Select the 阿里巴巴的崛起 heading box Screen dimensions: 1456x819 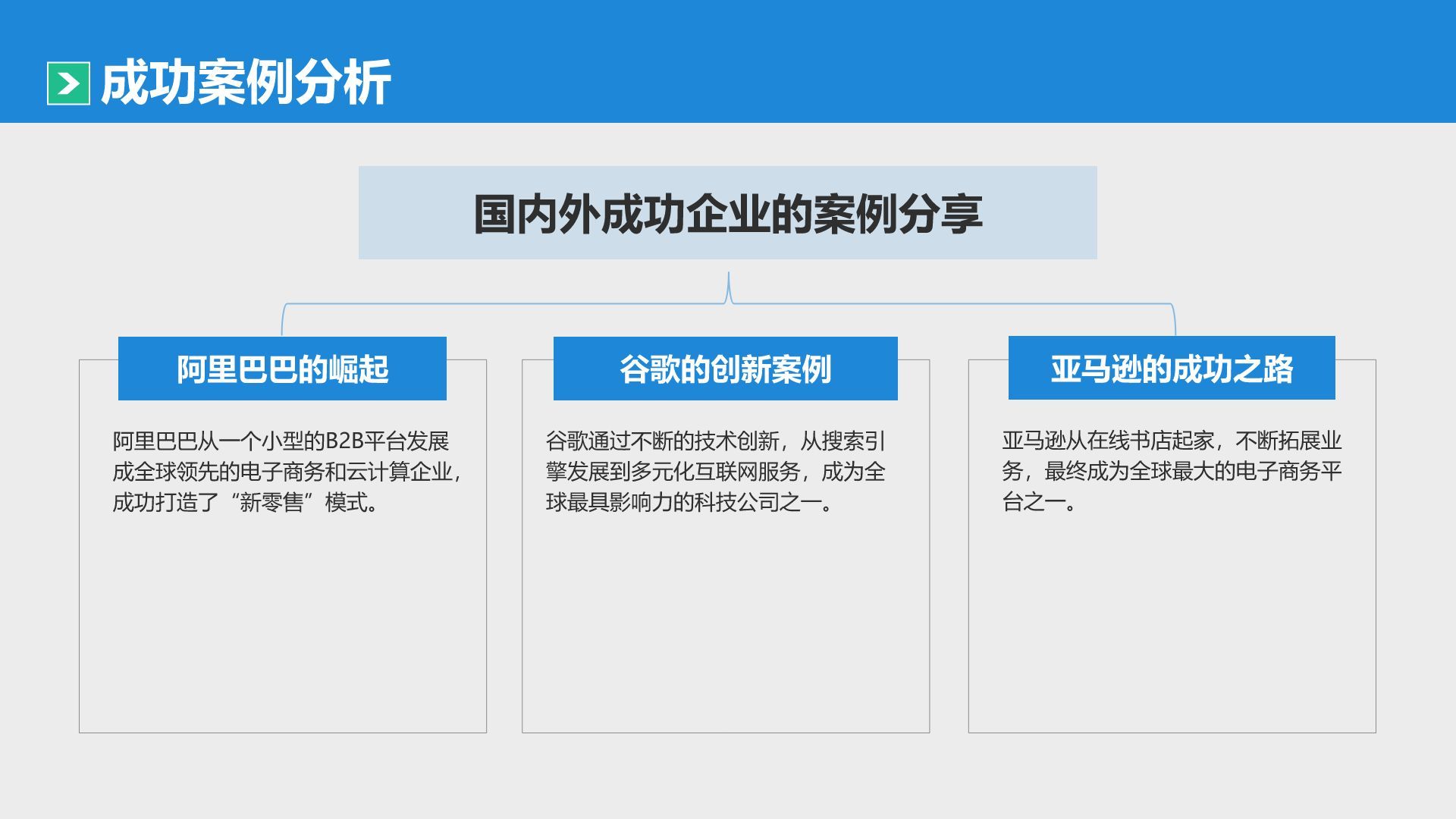[x=282, y=369]
